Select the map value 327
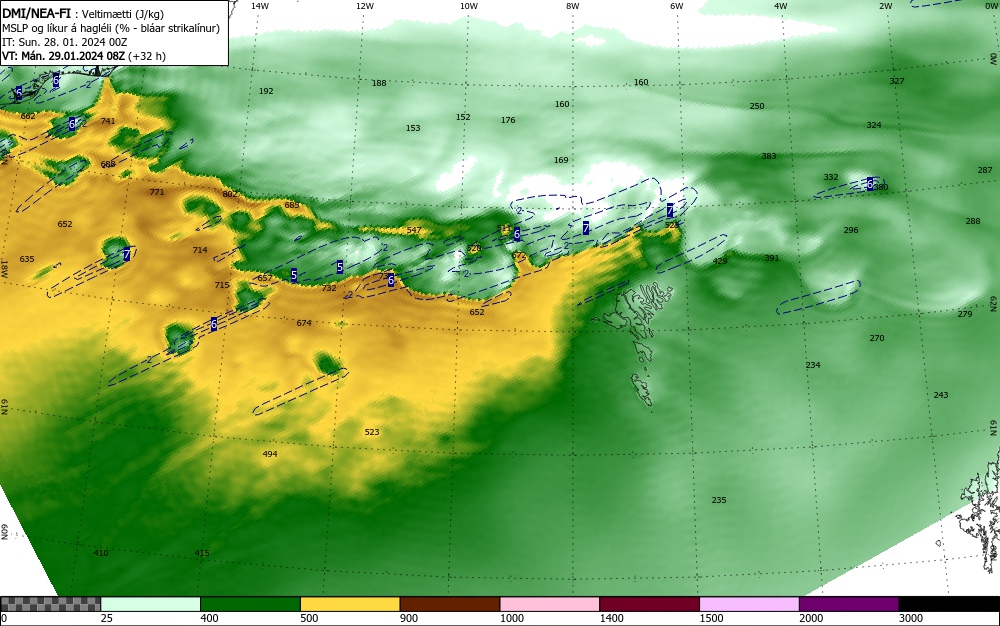 (897, 81)
